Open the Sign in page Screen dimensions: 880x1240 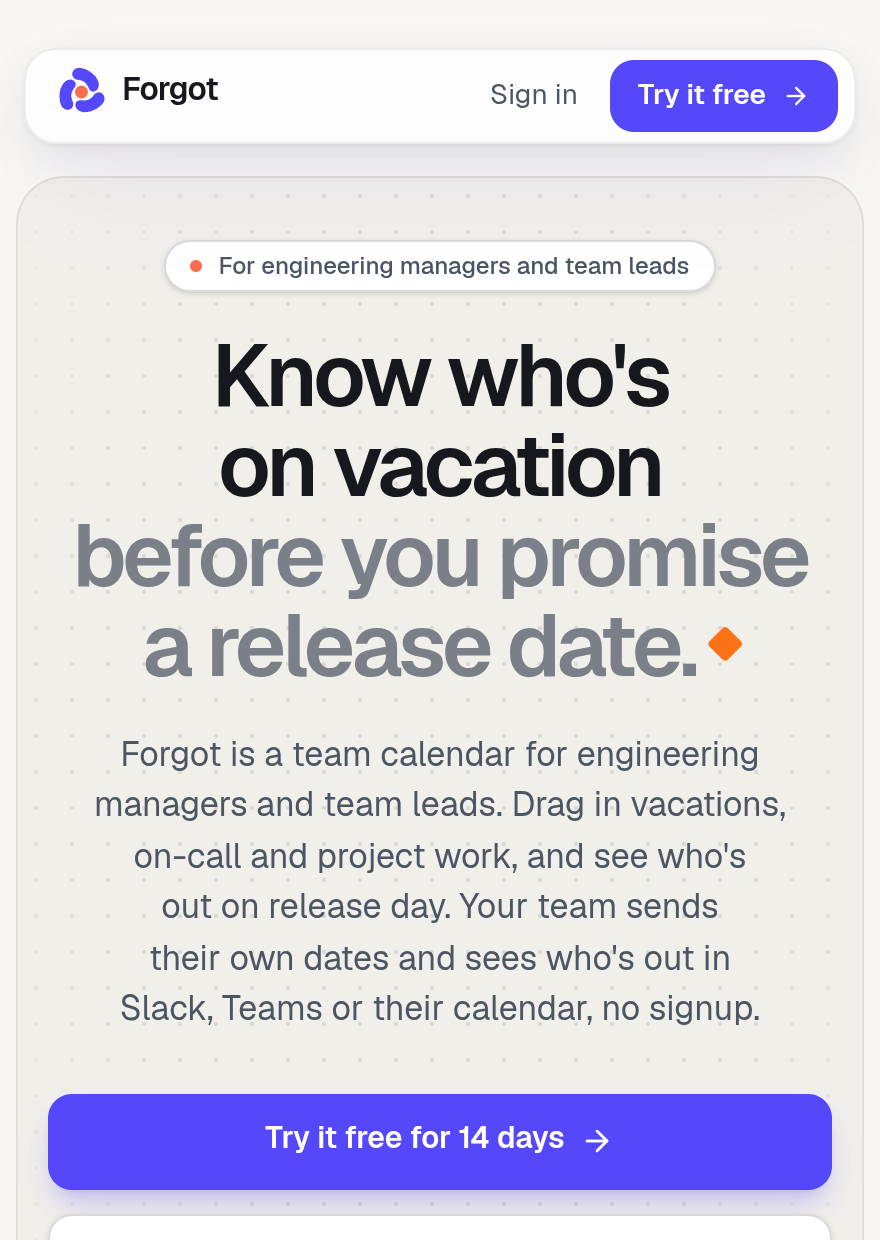[x=533, y=95]
